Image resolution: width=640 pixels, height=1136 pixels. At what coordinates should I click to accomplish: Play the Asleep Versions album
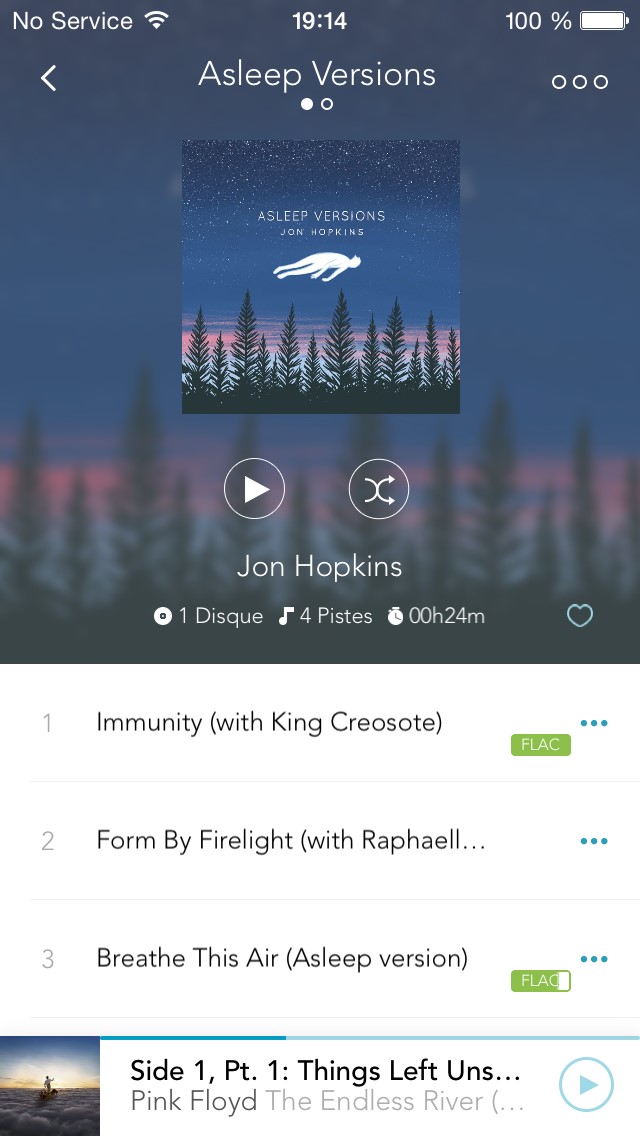(254, 489)
